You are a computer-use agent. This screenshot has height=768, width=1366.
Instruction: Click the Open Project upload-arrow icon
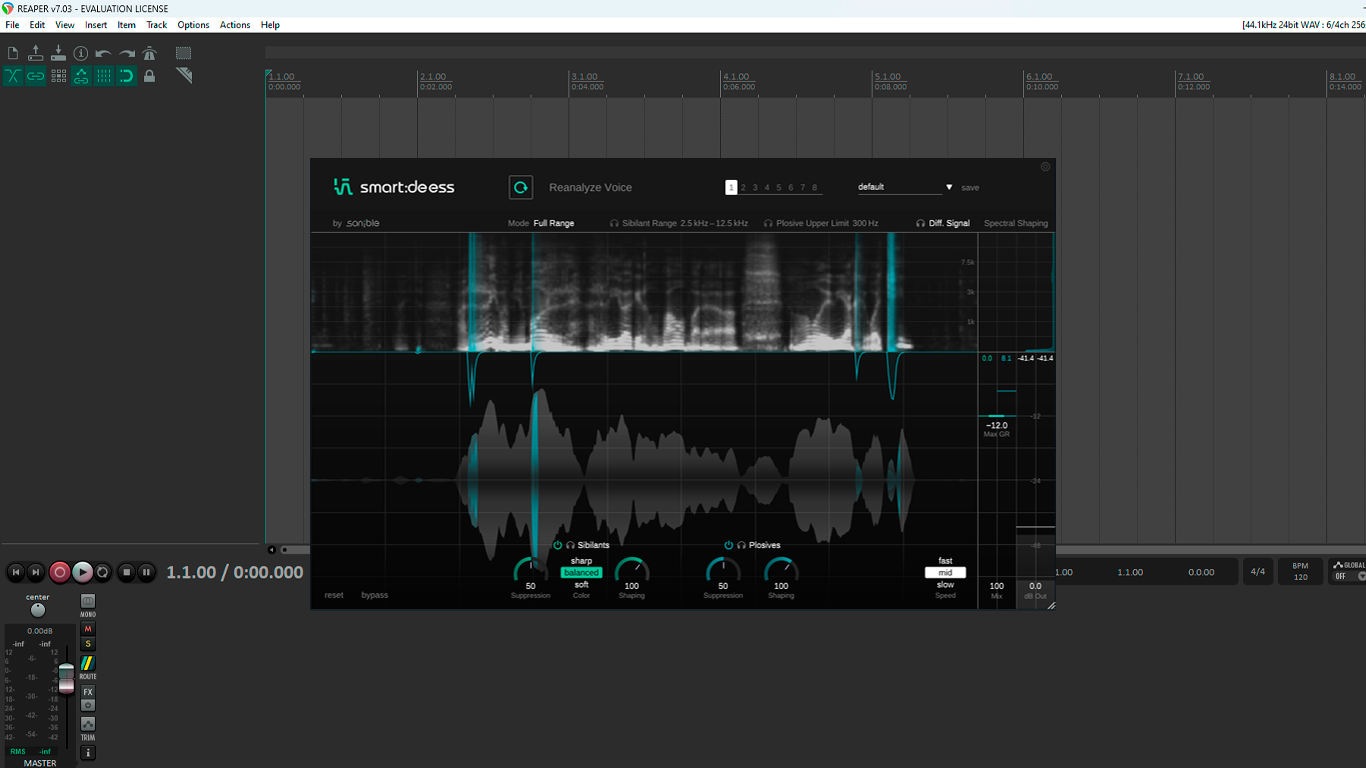[36, 53]
